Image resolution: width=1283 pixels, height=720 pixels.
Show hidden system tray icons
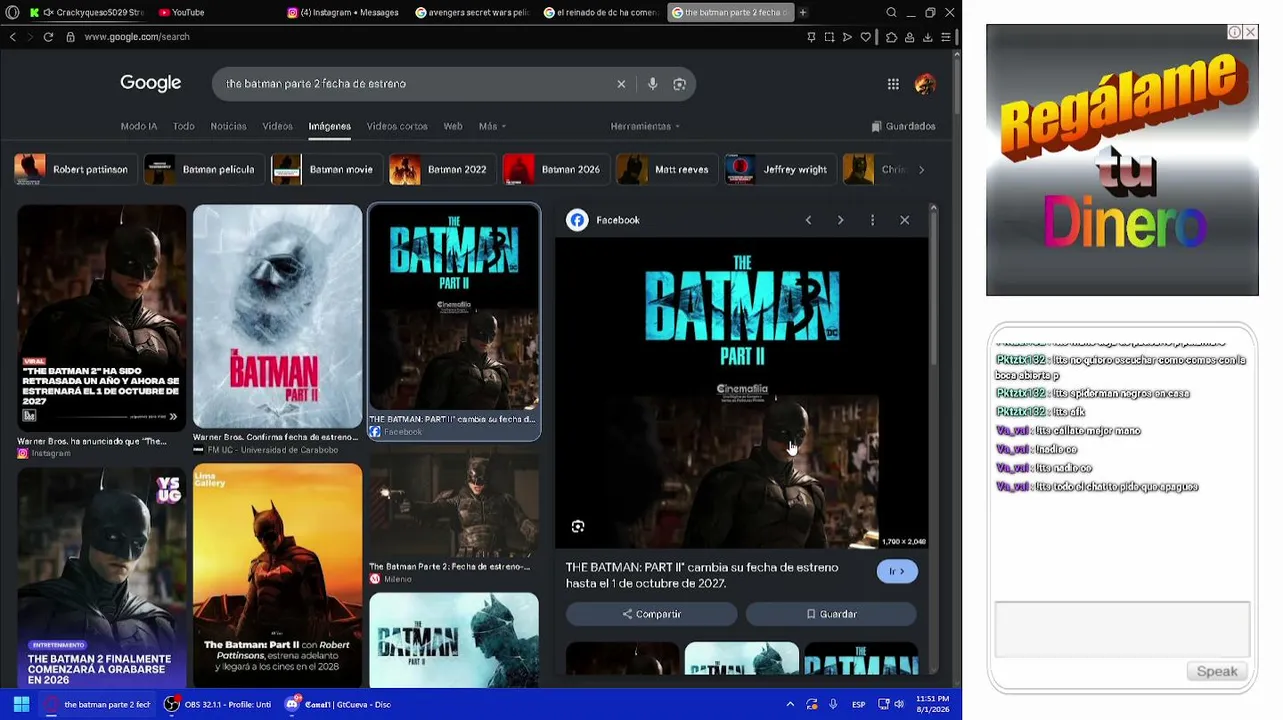[790, 704]
